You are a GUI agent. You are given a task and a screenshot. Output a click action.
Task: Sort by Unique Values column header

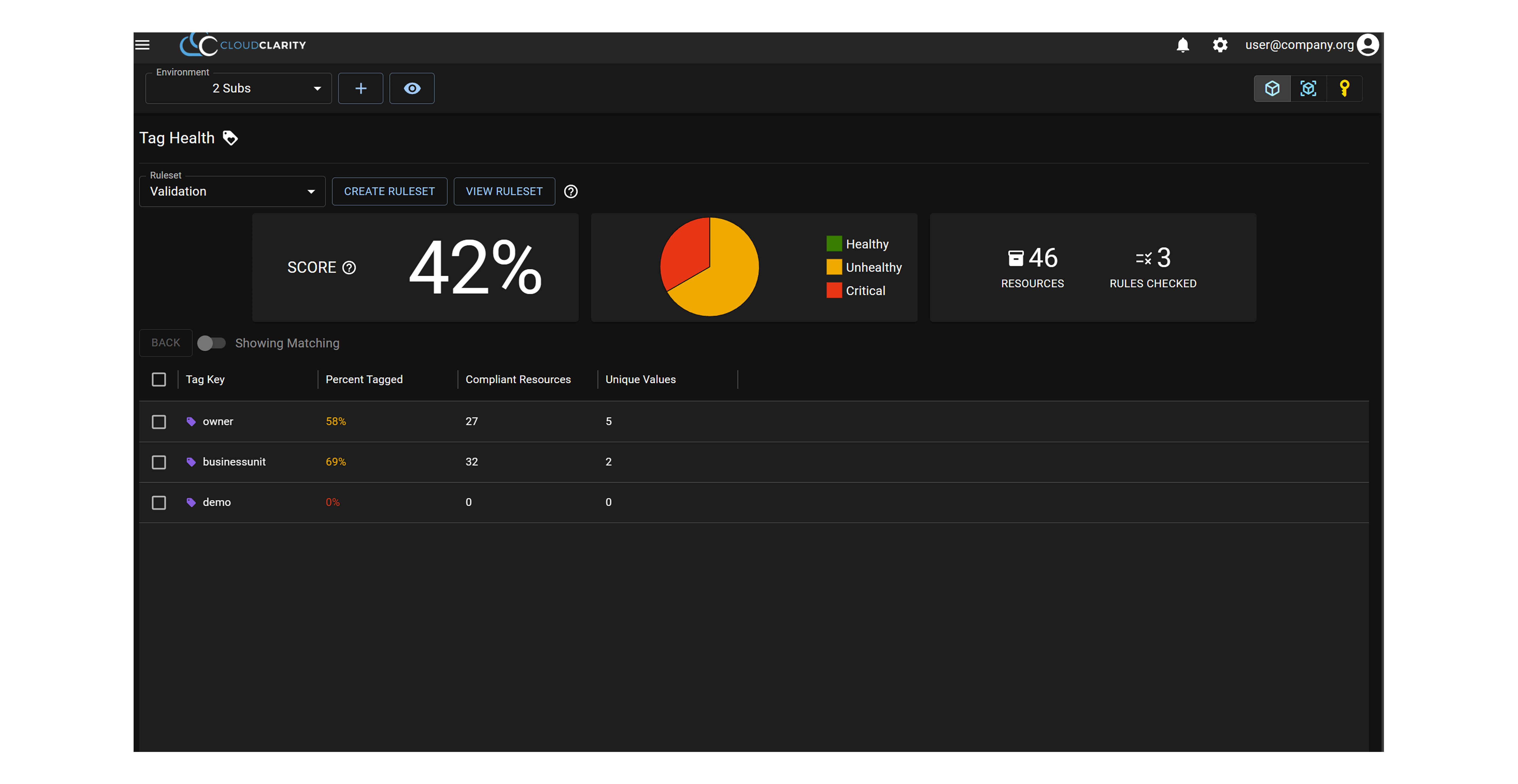point(641,379)
